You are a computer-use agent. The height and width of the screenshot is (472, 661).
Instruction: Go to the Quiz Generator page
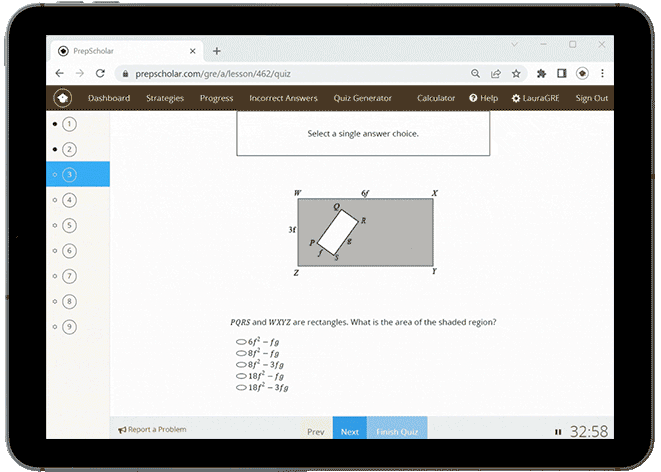click(x=363, y=98)
